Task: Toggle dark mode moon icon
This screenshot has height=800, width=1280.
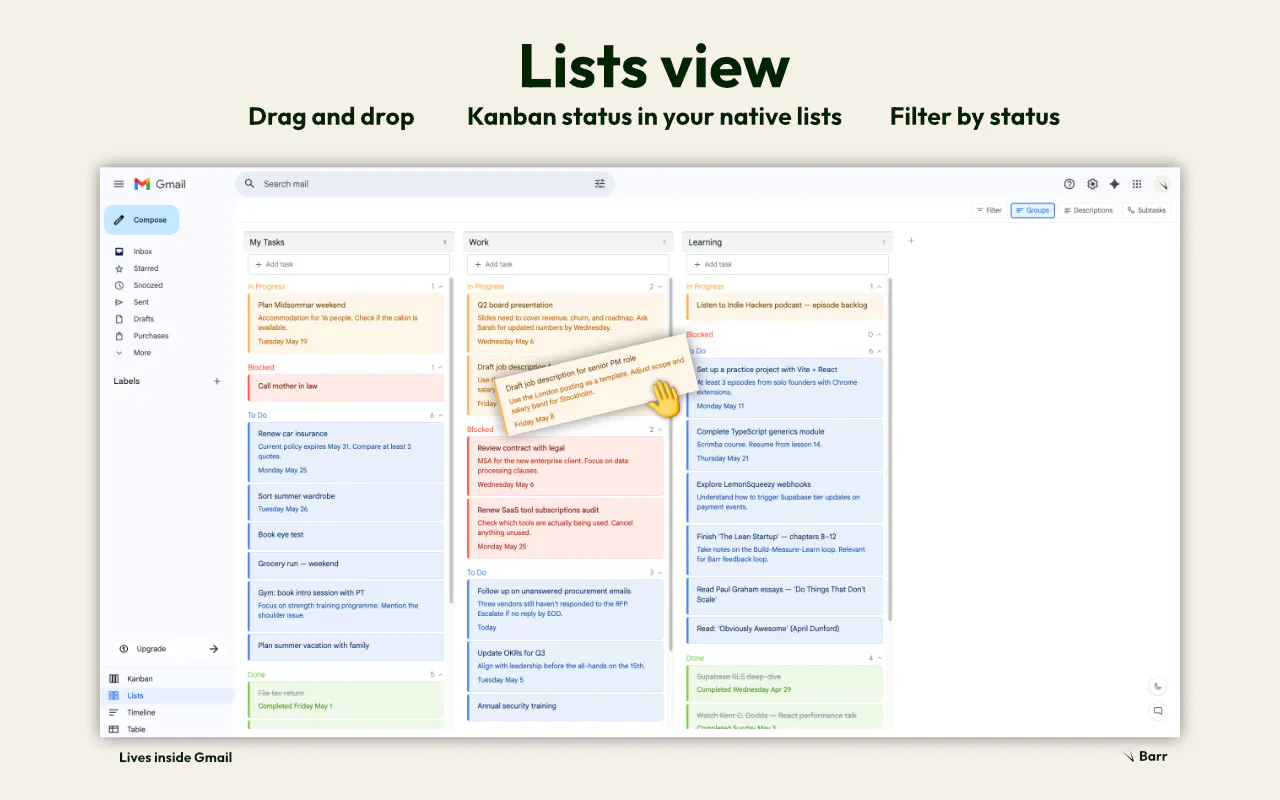Action: click(1158, 686)
